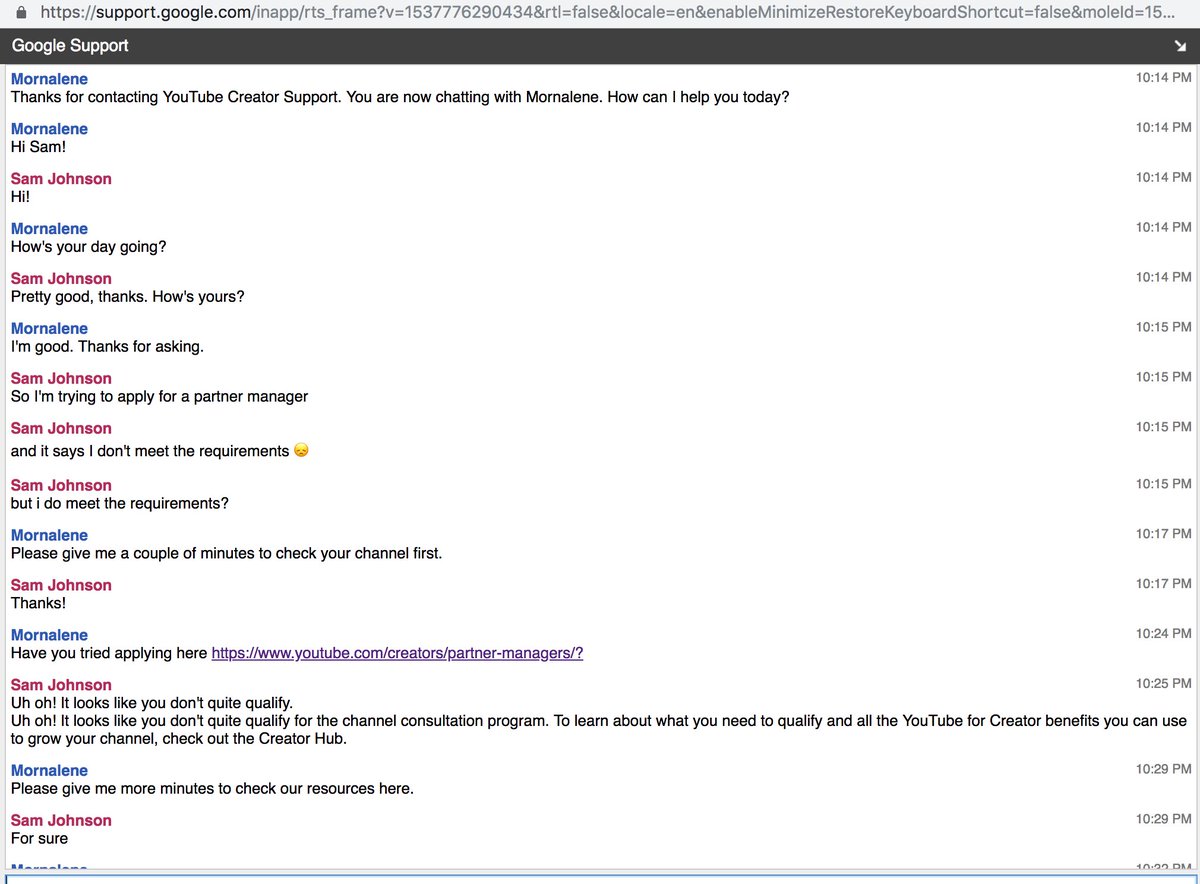
Task: Select 'I'm good. Thanks for asking.' message
Action: (x=107, y=347)
